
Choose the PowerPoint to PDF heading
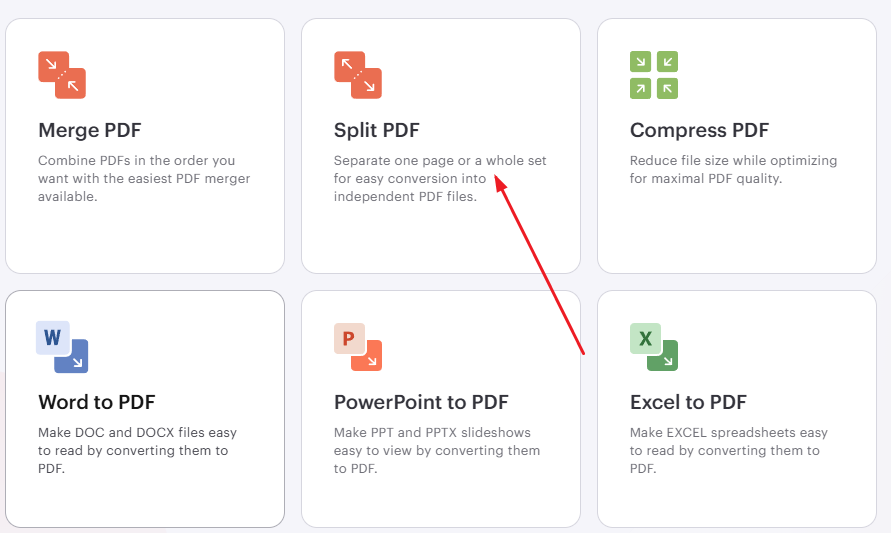[421, 403]
